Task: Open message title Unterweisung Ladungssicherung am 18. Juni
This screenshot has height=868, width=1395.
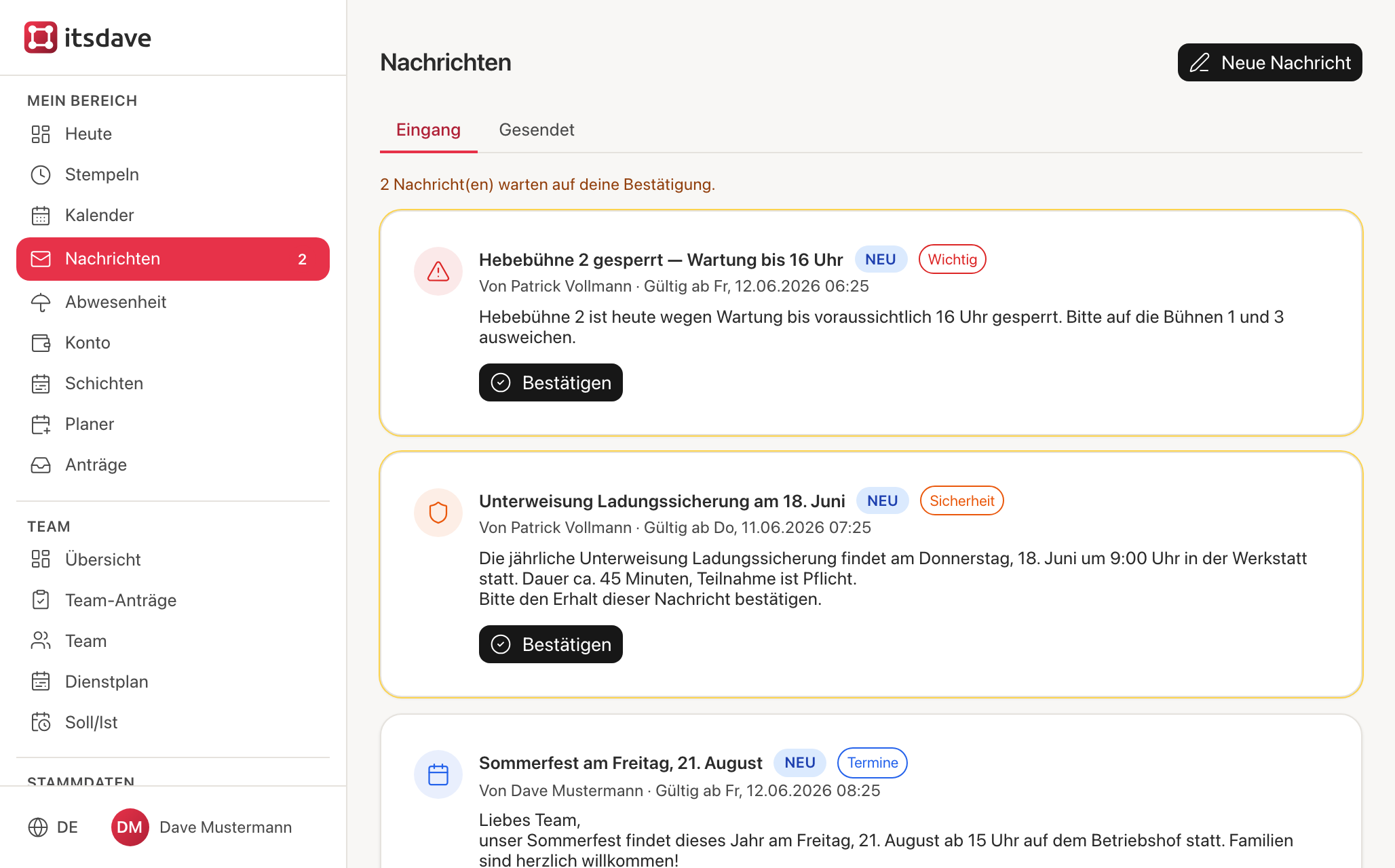Action: click(x=662, y=501)
